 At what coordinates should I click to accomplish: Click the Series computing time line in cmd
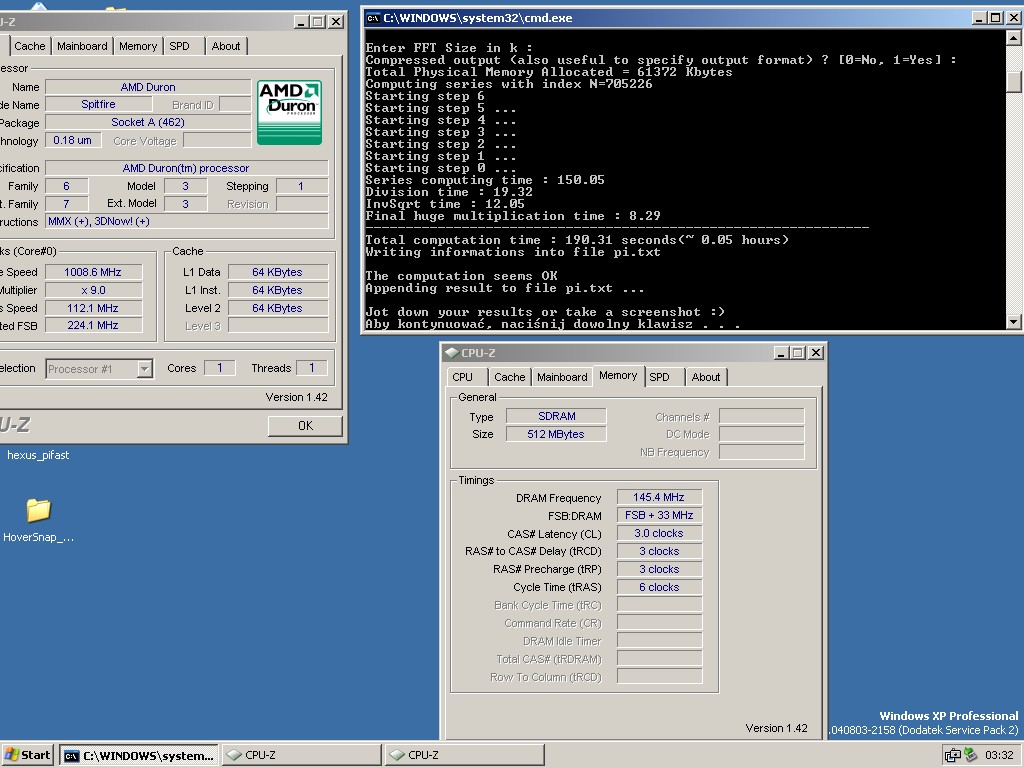coord(485,180)
